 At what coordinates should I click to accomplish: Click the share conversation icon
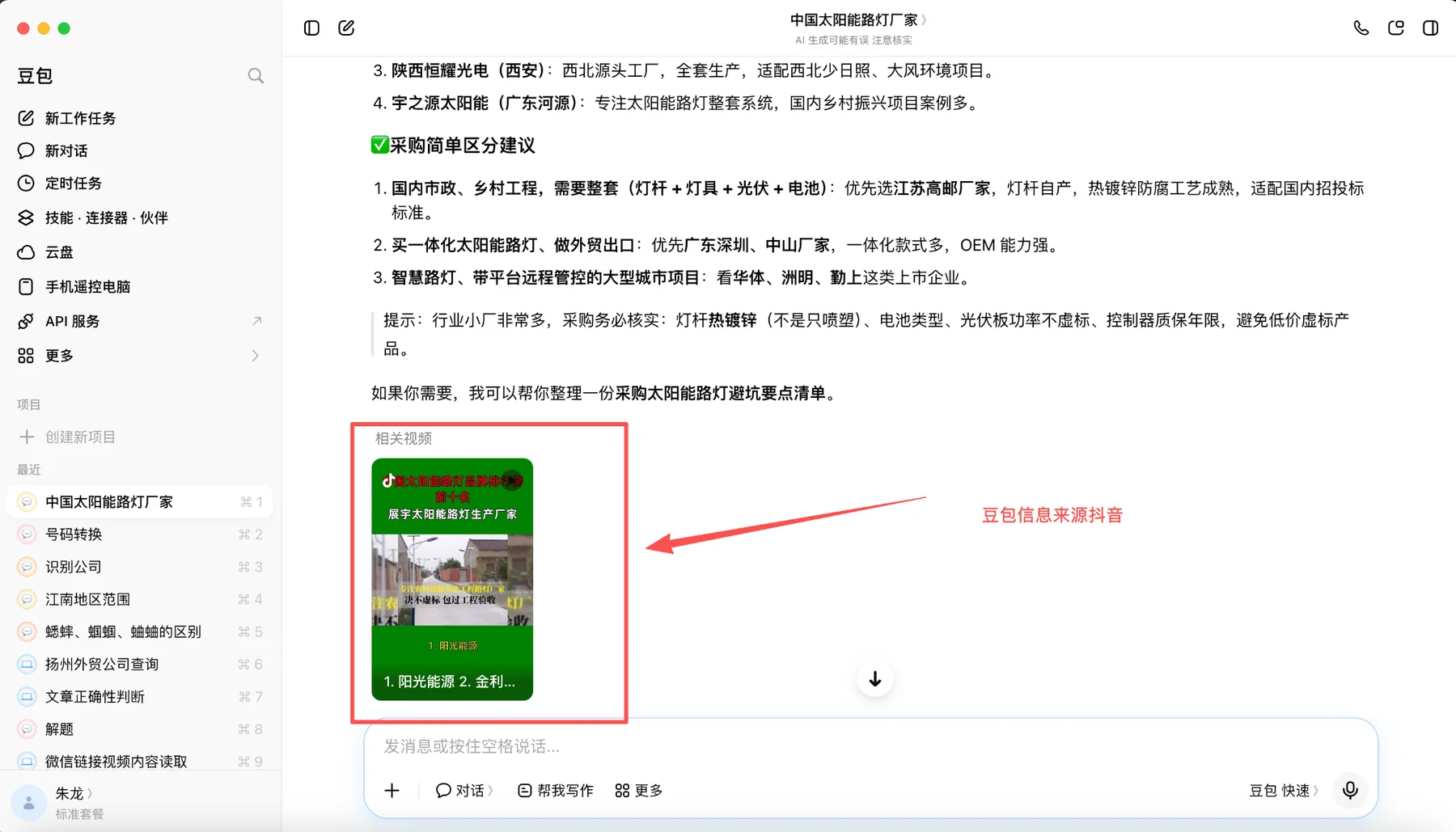1396,27
